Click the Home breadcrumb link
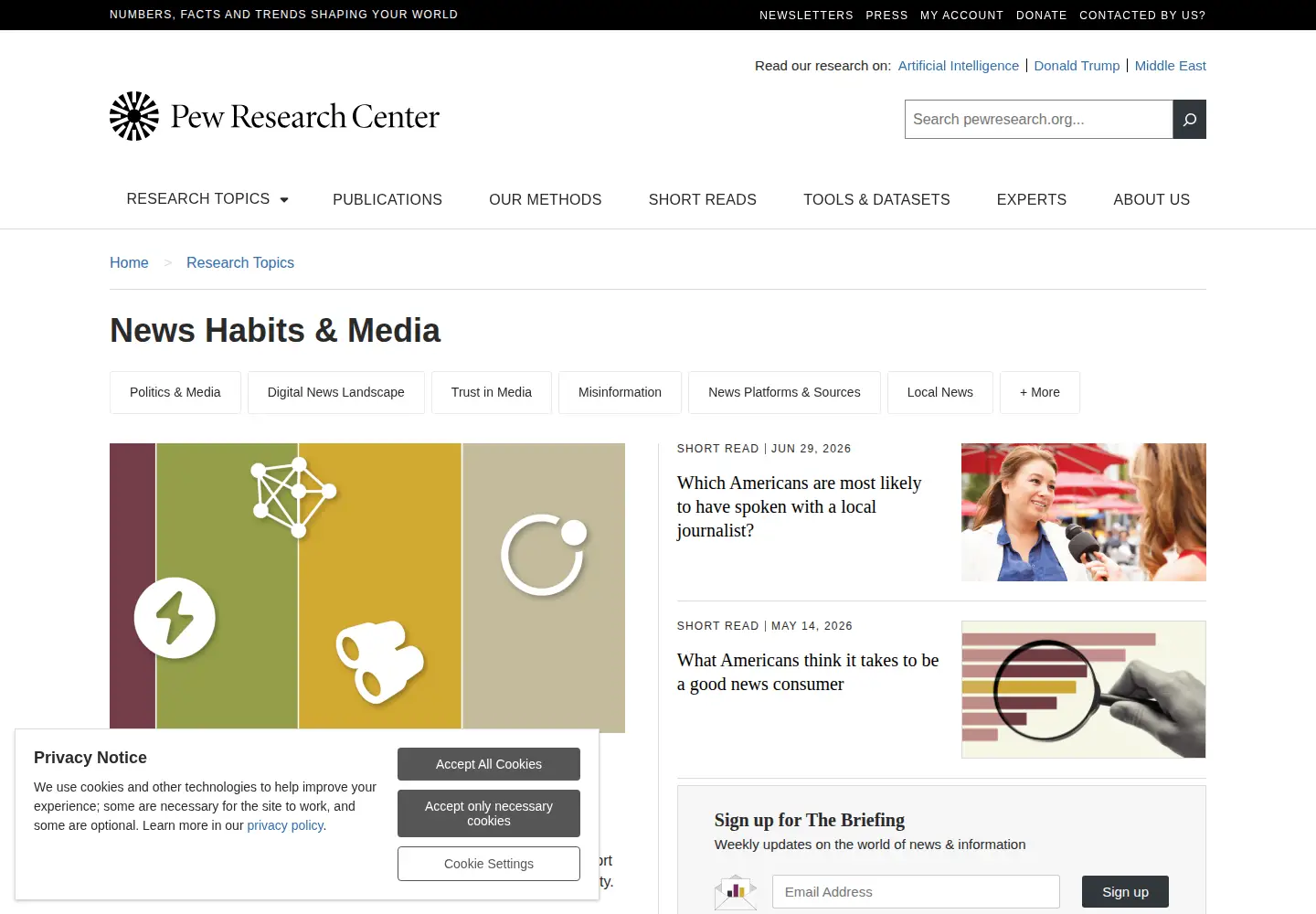This screenshot has height=914, width=1316. click(x=129, y=262)
